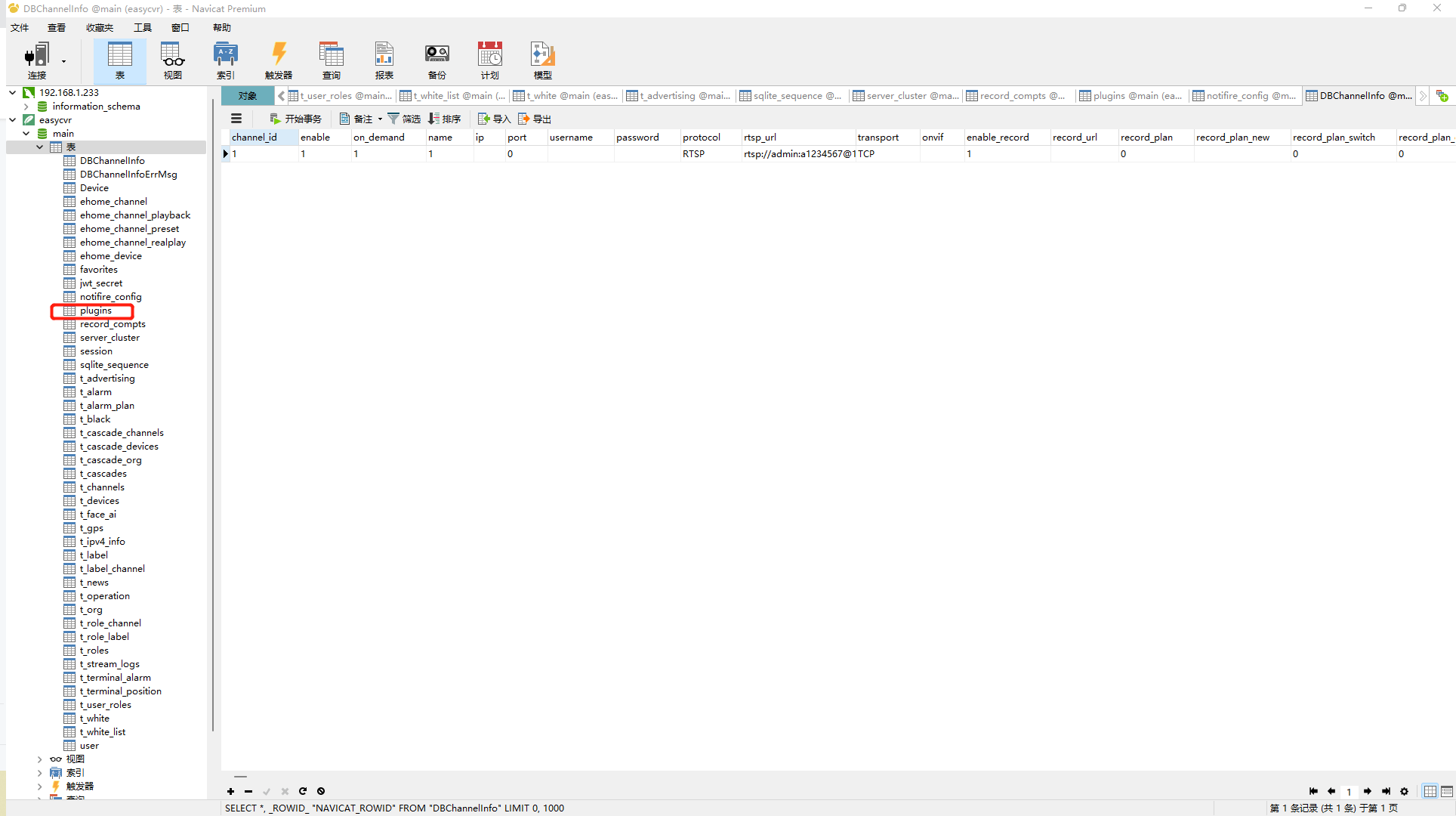Click the add record plus icon
Image resolution: width=1456 pixels, height=816 pixels.
point(230,791)
